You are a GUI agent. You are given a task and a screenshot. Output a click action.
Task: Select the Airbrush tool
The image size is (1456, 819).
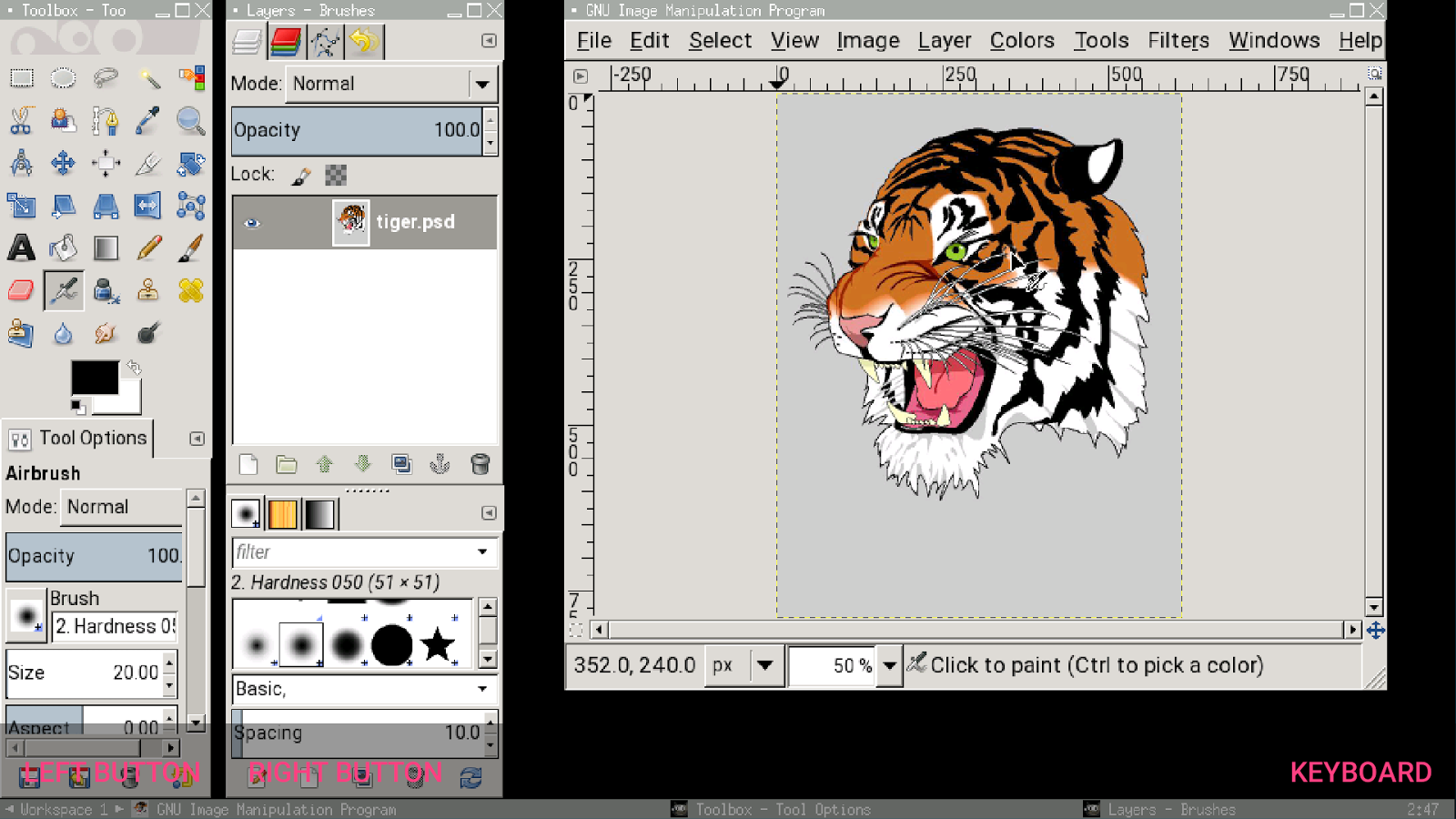(64, 290)
